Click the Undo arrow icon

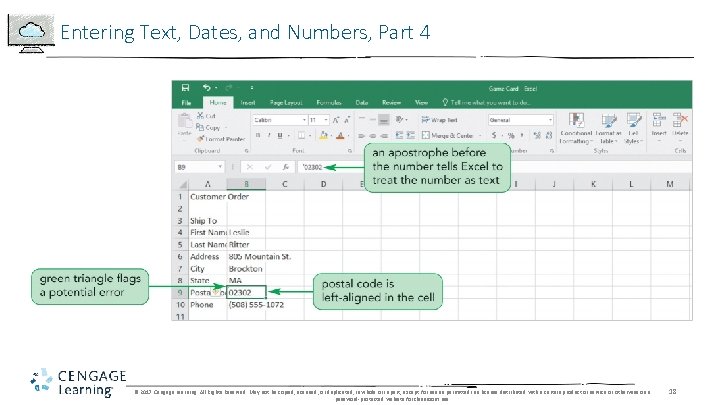click(x=207, y=88)
